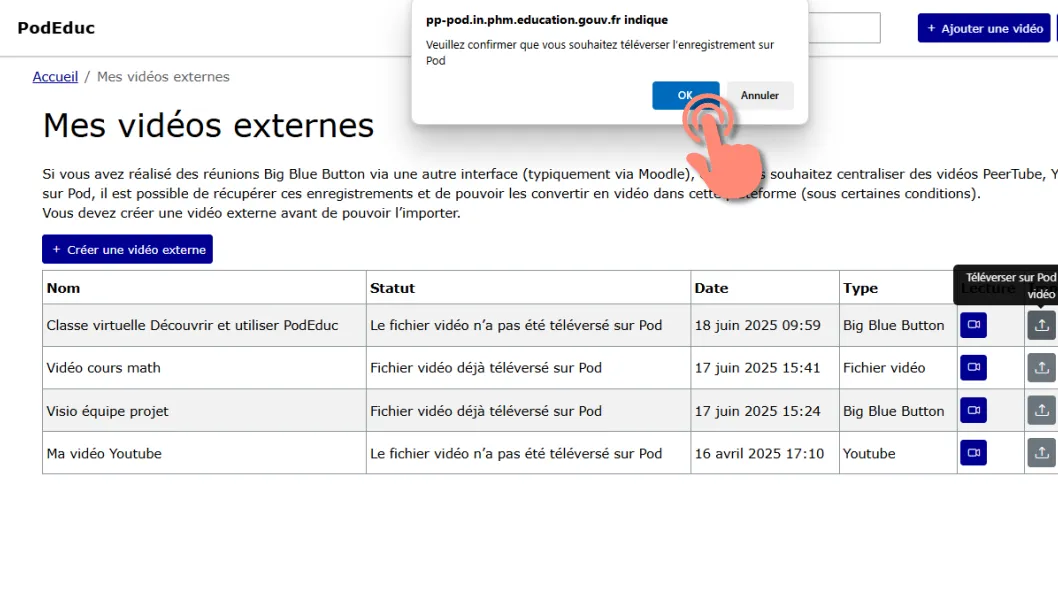Screen dimensions: 1058x595
Task: Upload Ma vidéo Youtube to Pod
Action: click(1041, 453)
